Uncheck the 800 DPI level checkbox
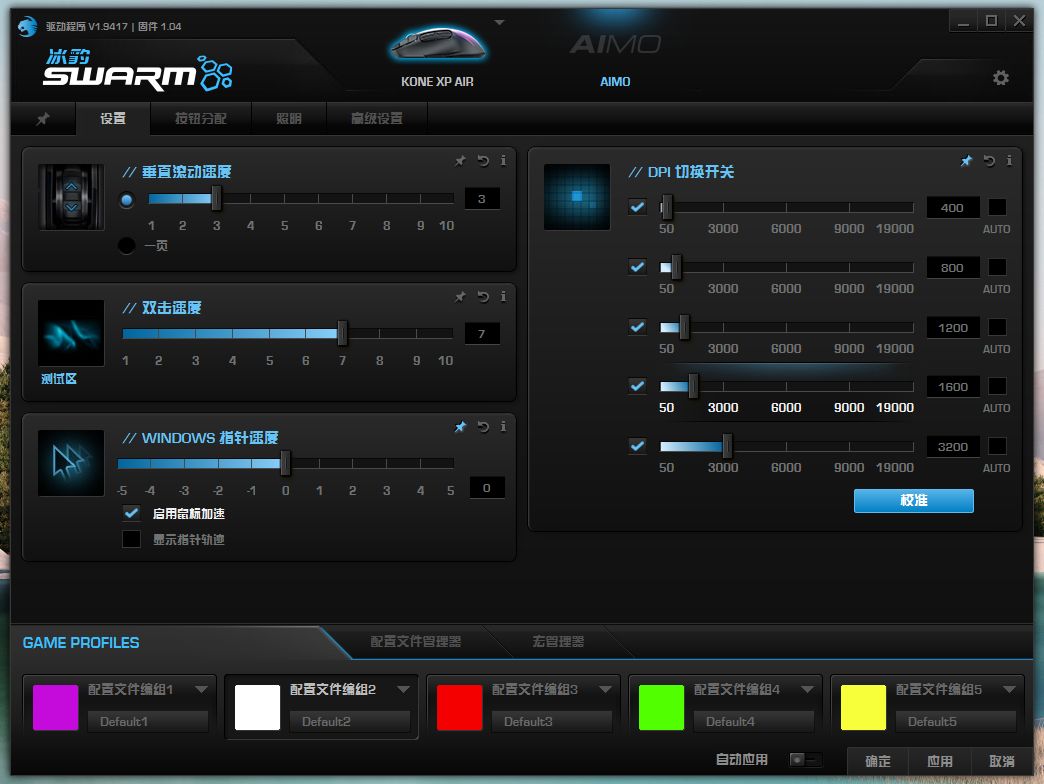 tap(637, 267)
